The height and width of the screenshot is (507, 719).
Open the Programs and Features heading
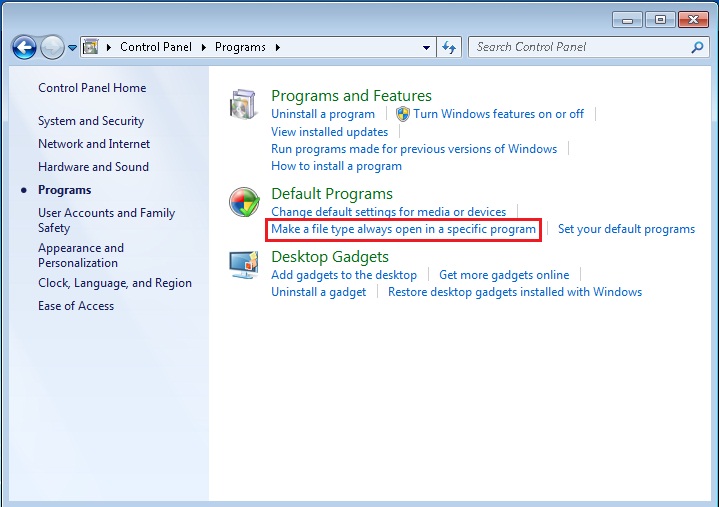coord(351,96)
